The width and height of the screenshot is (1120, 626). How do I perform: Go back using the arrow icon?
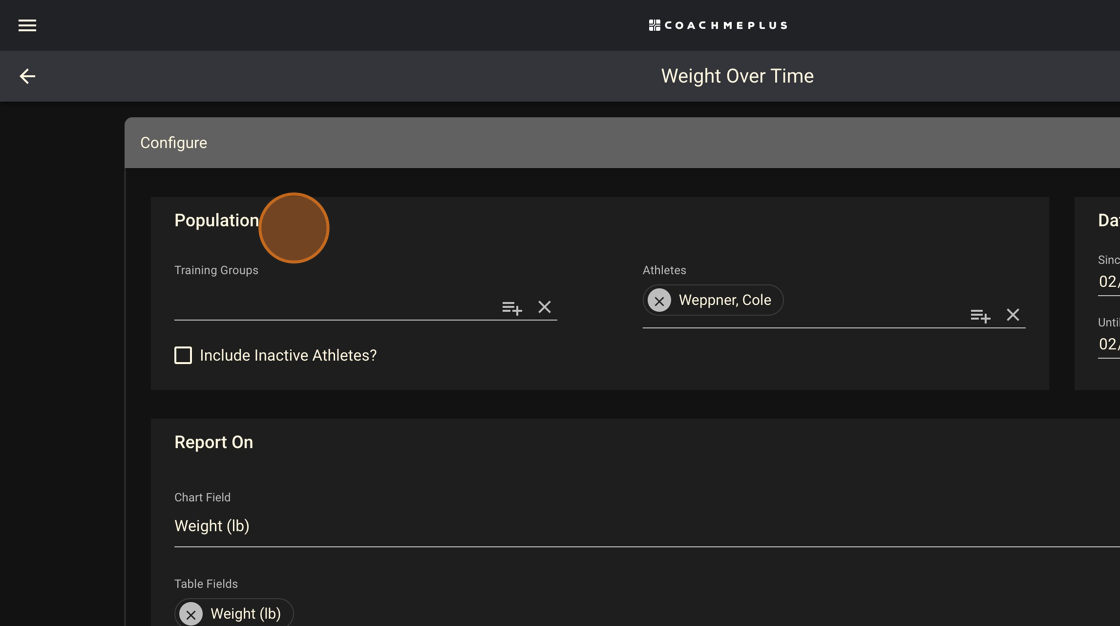(27, 76)
